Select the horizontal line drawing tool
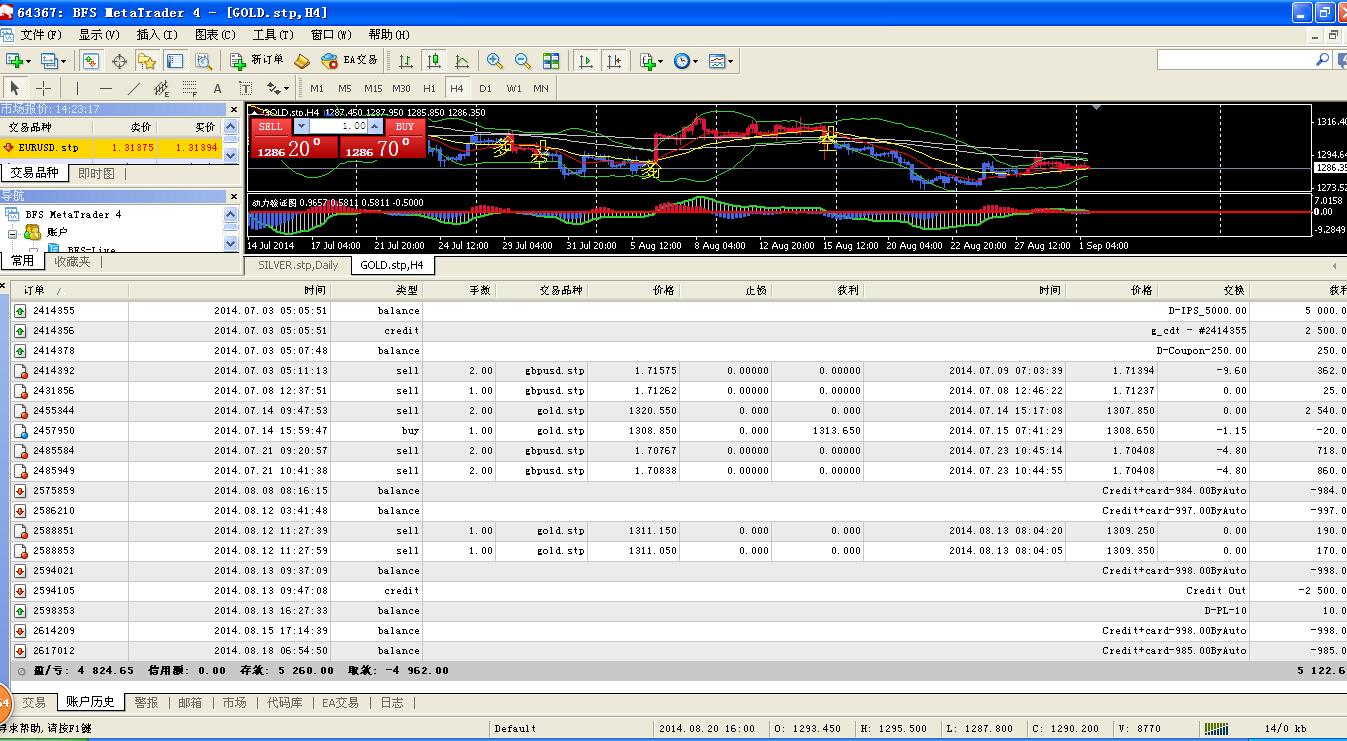 (105, 88)
